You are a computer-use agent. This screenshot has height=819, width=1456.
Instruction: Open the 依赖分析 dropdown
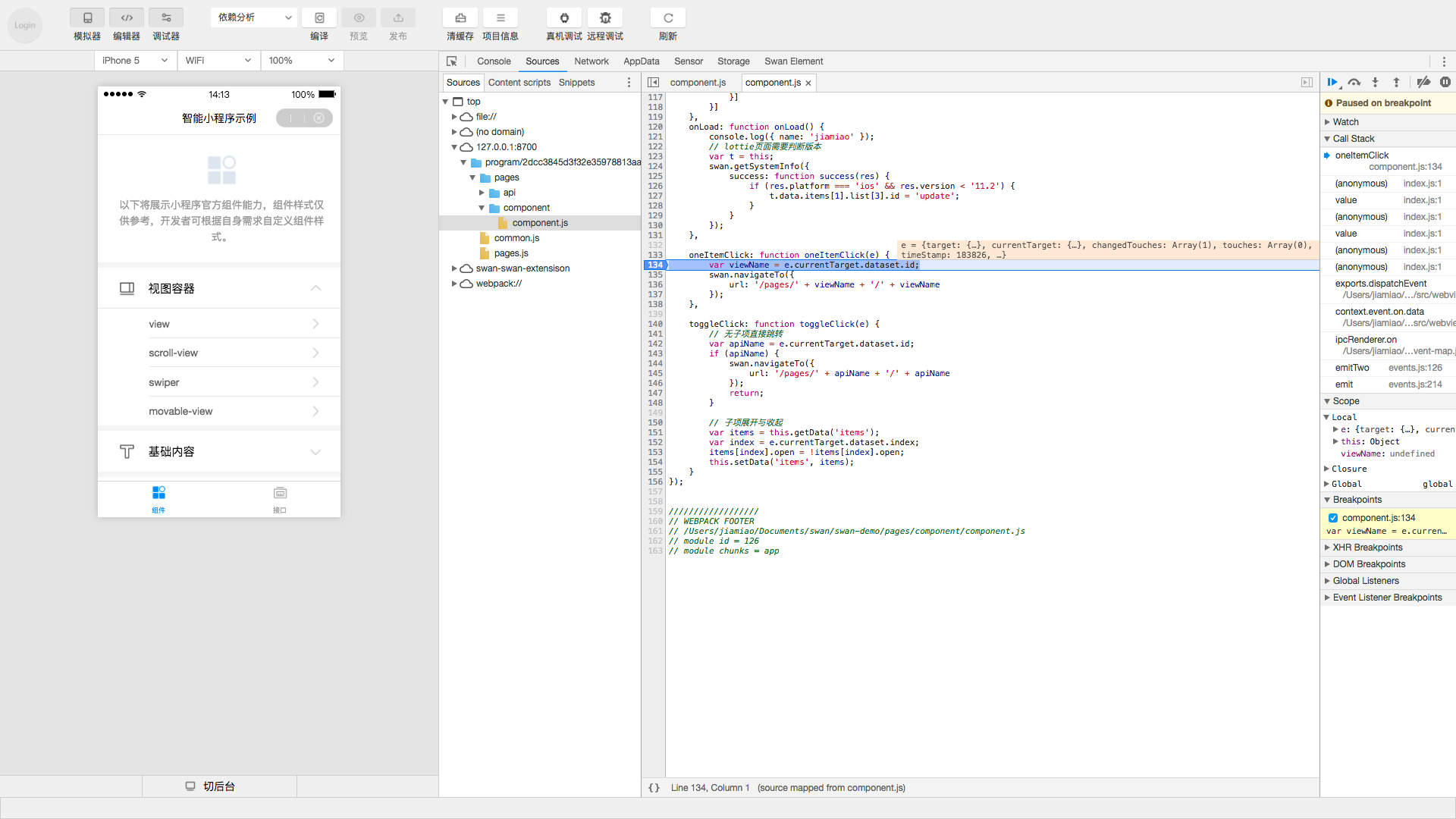click(254, 17)
